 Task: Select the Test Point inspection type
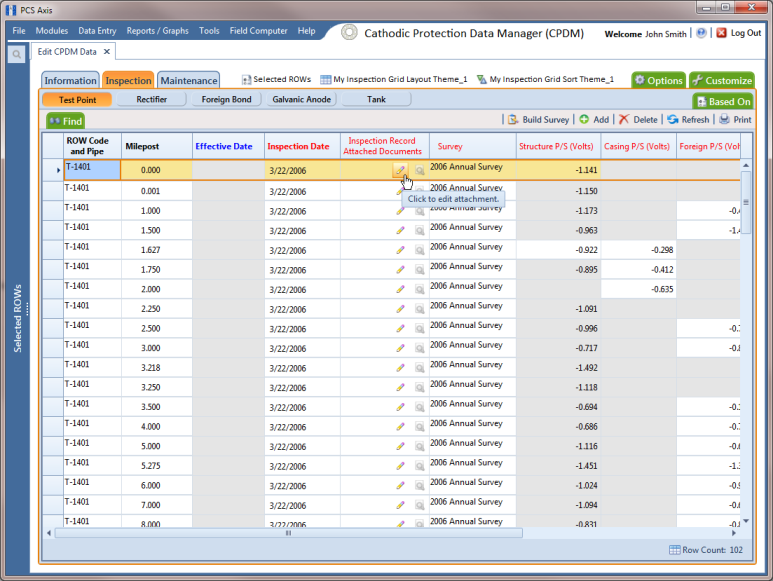[x=77, y=100]
